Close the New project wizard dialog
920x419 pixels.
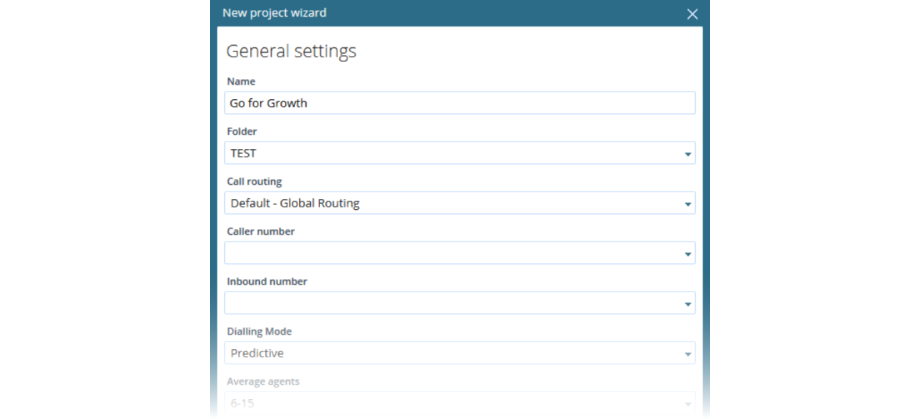[692, 14]
